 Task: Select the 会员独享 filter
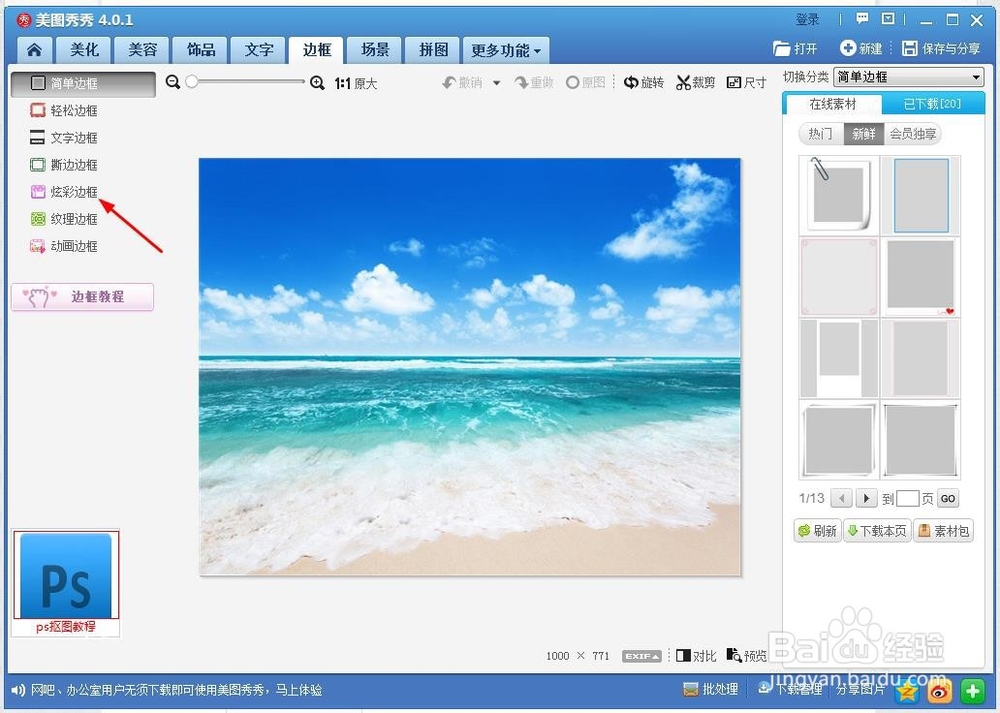point(913,134)
